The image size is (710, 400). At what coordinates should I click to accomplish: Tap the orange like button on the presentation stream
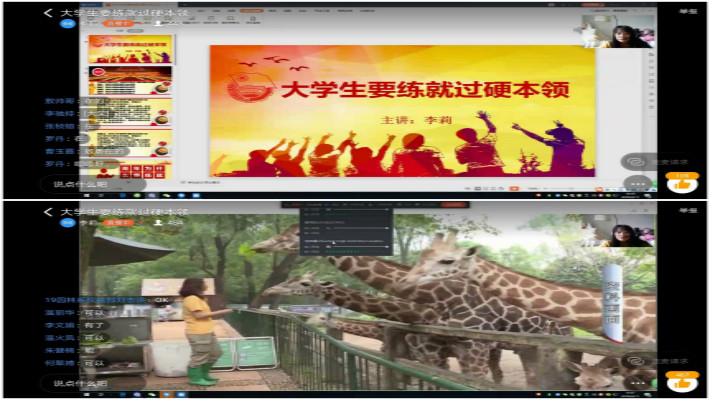point(683,182)
